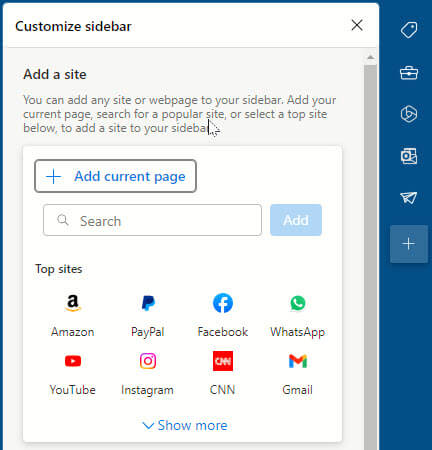Focus the Search site input field
The image size is (432, 450).
click(152, 220)
